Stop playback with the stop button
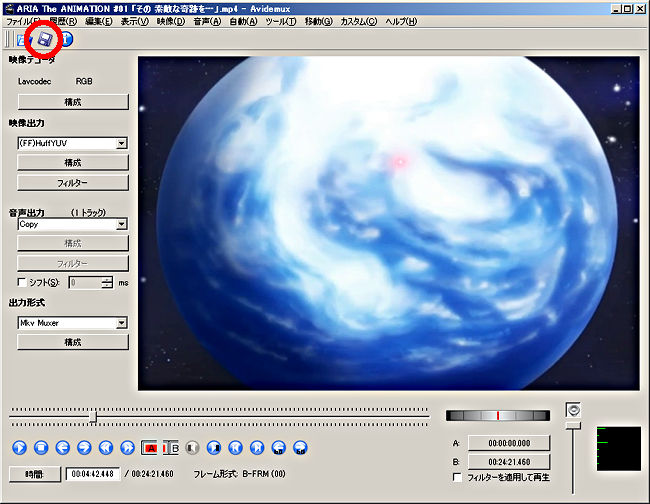The width and height of the screenshot is (650, 504). pyautogui.click(x=41, y=448)
